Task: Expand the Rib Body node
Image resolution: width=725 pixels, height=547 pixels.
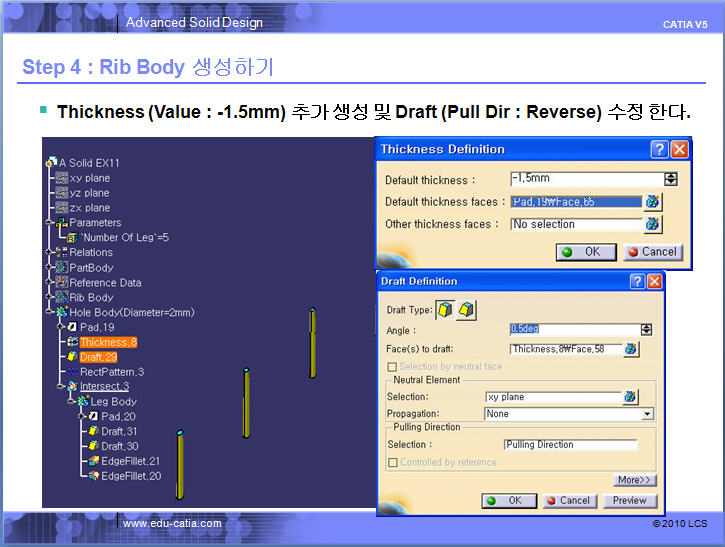Action: tap(51, 297)
